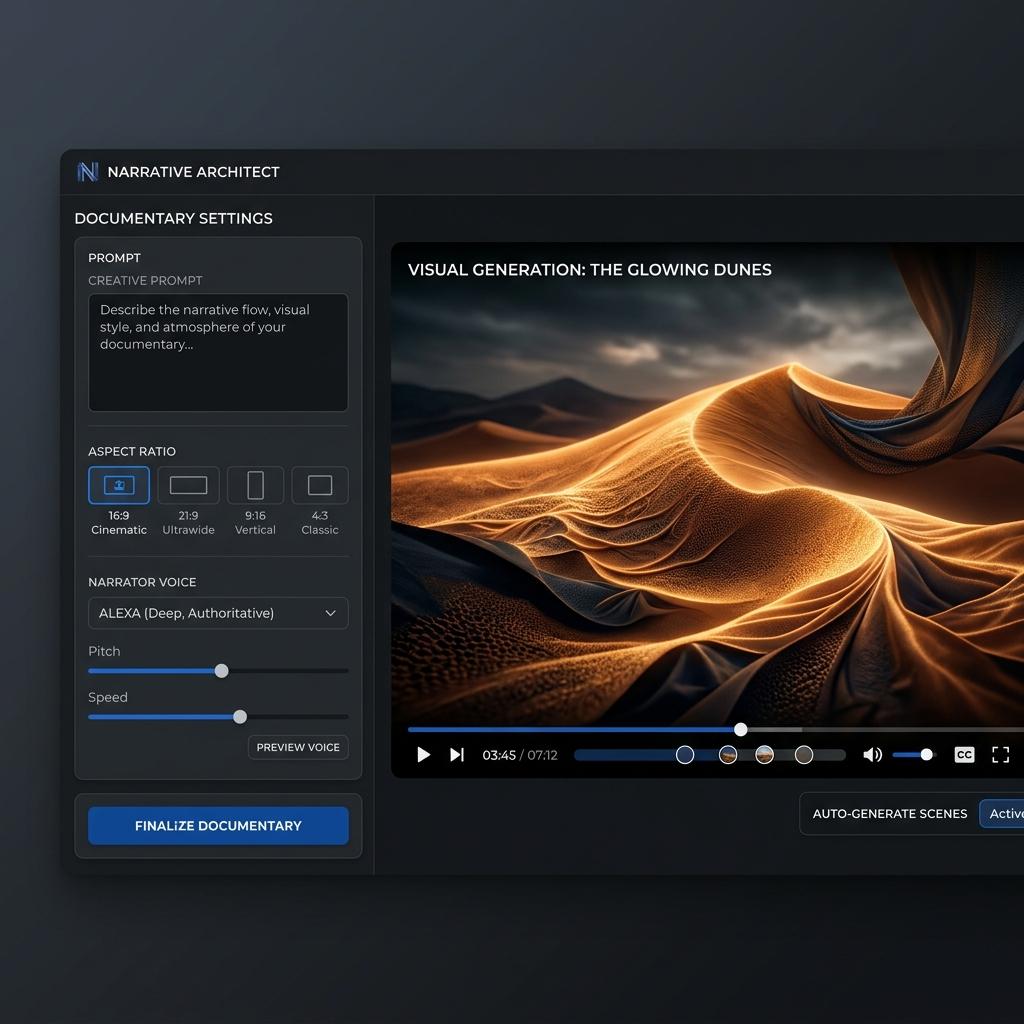Click the Auto-Generate Scenes label
Viewport: 1024px width, 1024px height.
pos(889,814)
